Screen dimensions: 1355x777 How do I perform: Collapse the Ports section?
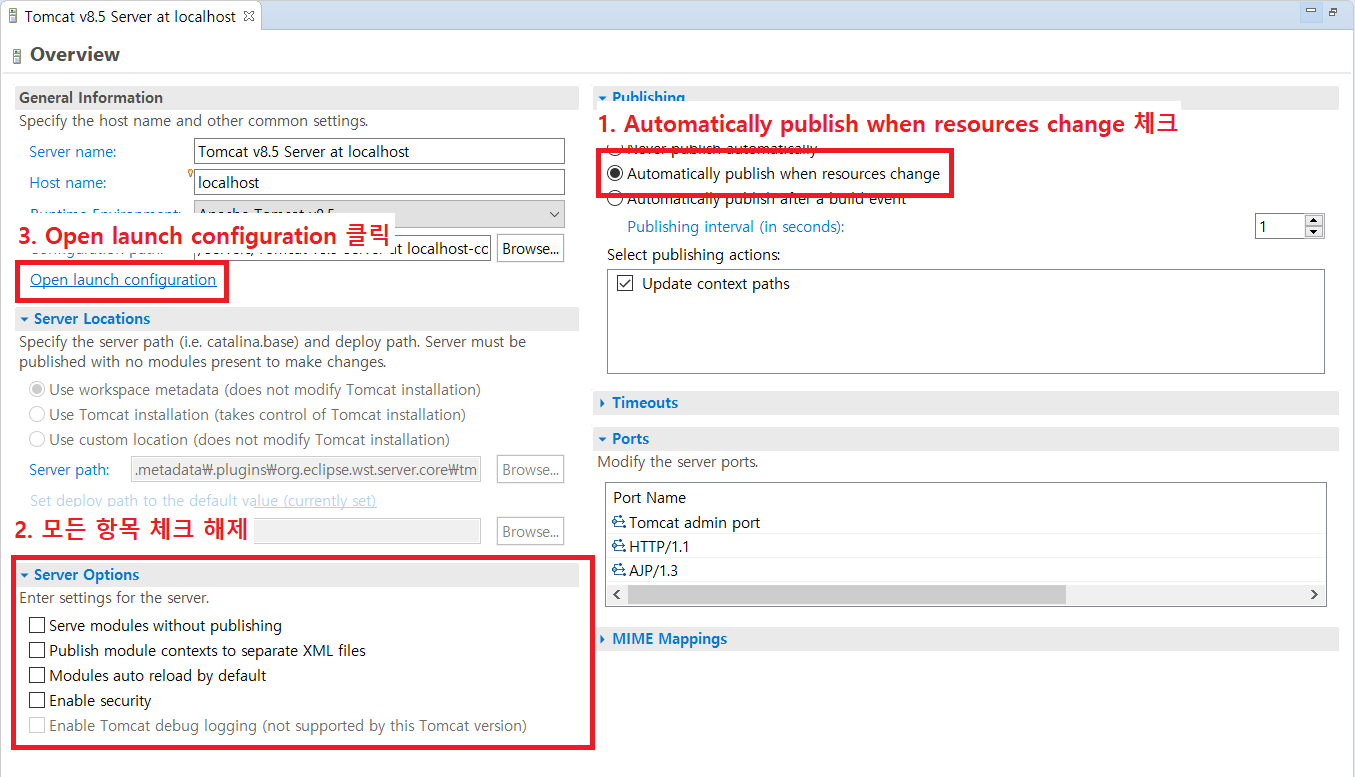(602, 438)
